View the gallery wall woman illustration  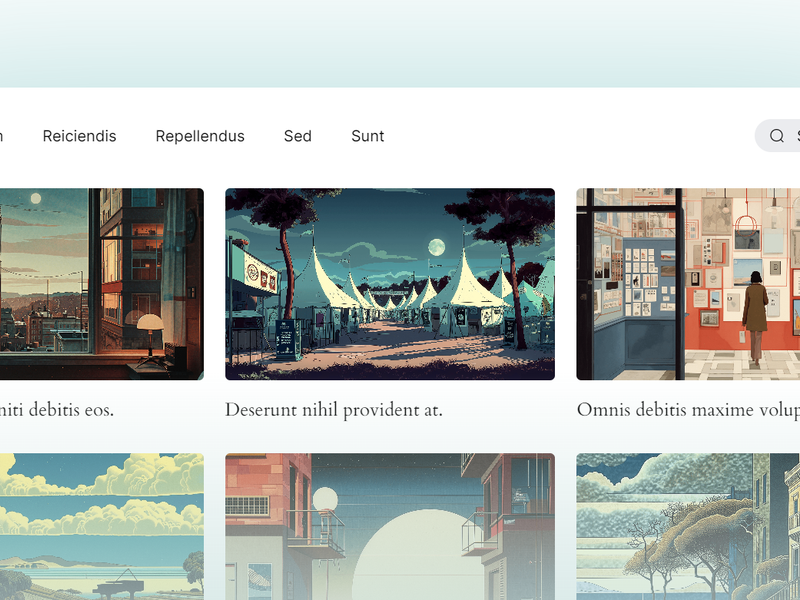pyautogui.click(x=688, y=284)
